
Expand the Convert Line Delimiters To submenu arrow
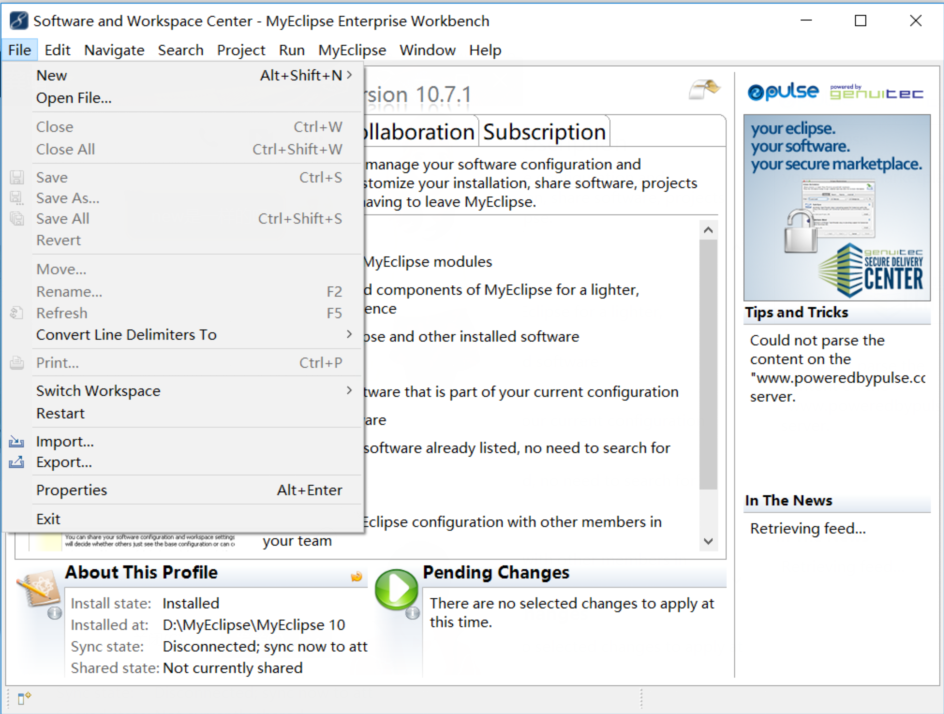tap(349, 334)
